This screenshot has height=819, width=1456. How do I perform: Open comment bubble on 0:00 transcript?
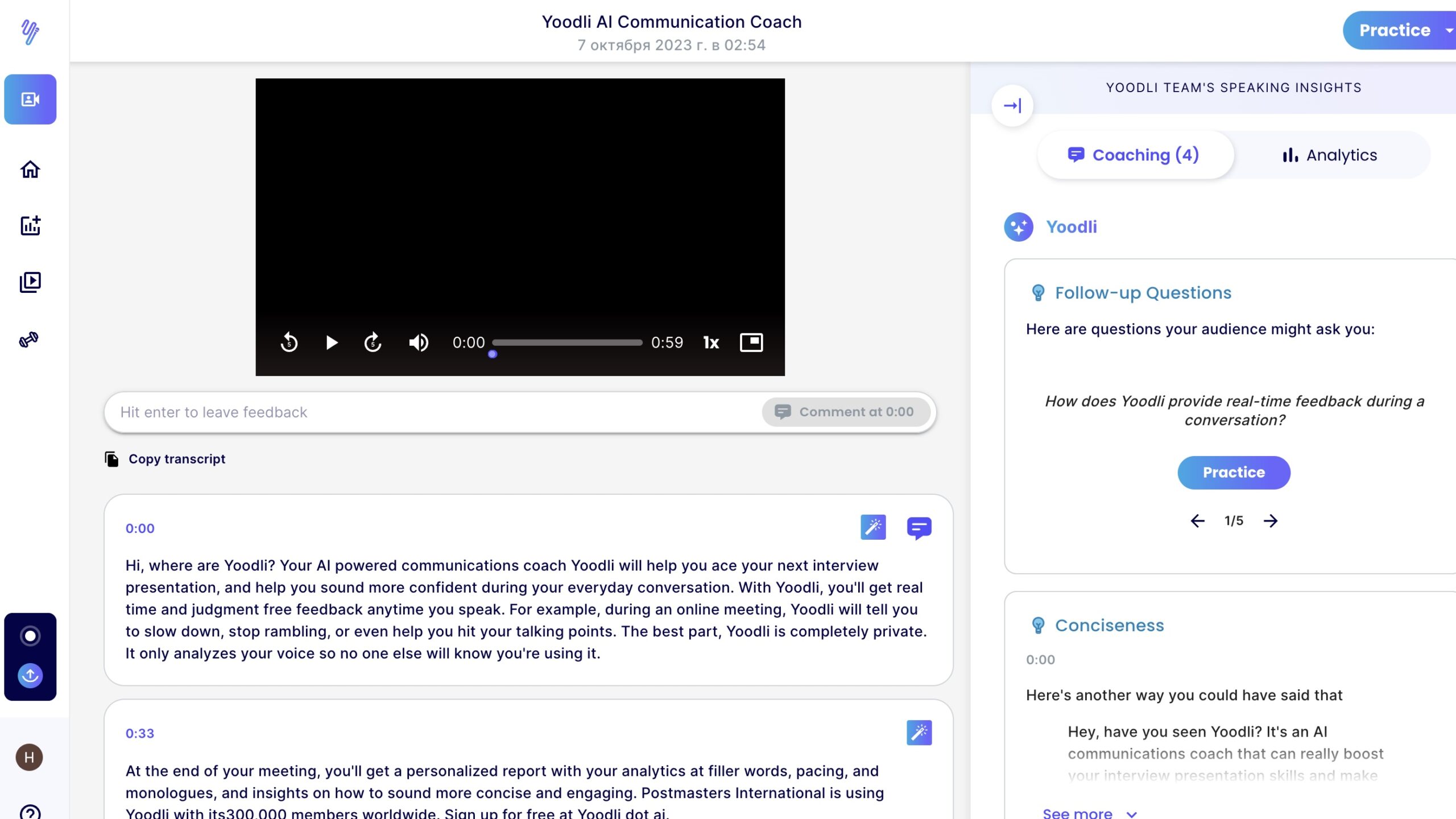pos(919,528)
